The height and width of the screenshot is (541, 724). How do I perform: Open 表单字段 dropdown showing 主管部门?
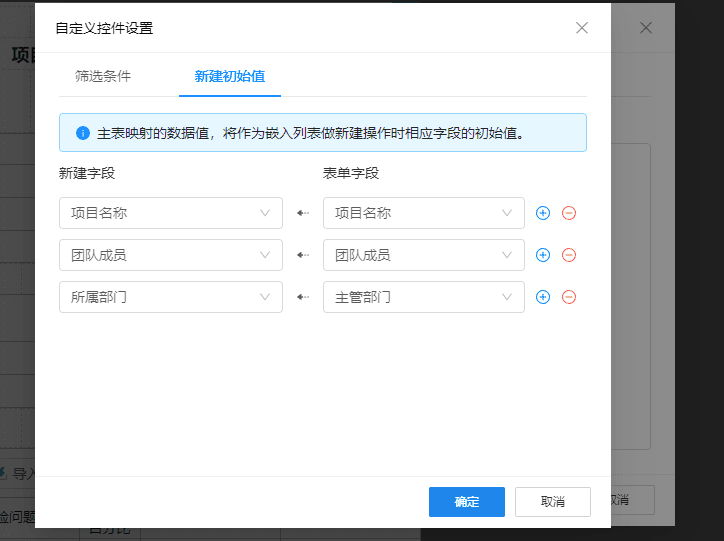coord(424,297)
